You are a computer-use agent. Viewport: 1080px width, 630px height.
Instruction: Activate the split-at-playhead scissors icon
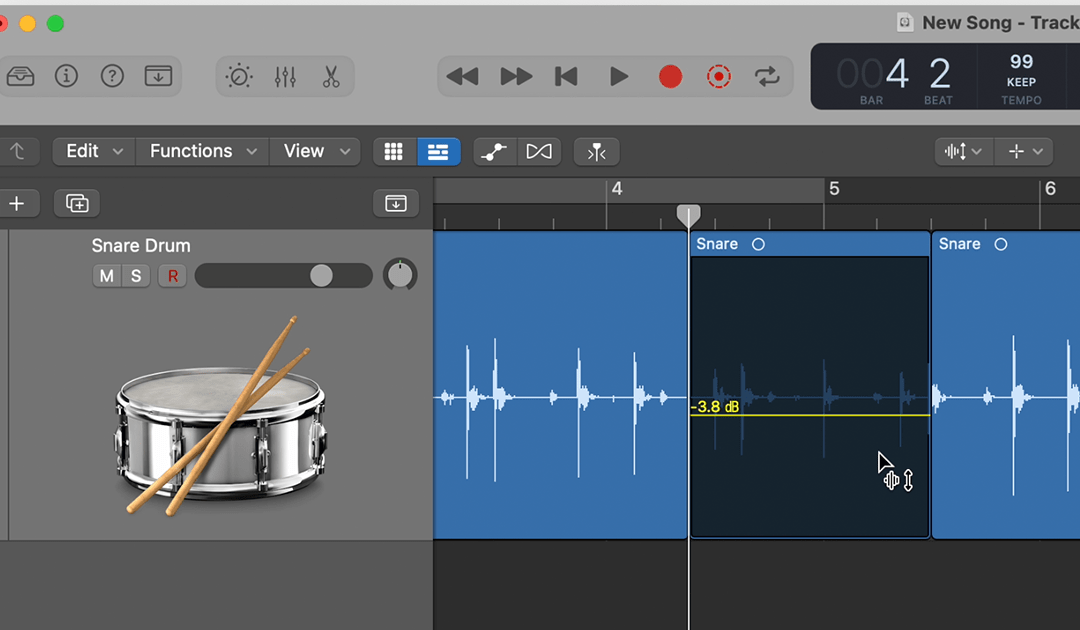(x=597, y=151)
